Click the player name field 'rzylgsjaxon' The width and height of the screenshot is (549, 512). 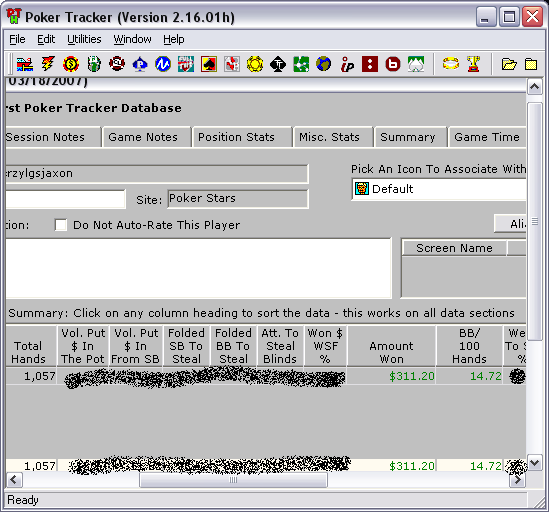point(157,173)
